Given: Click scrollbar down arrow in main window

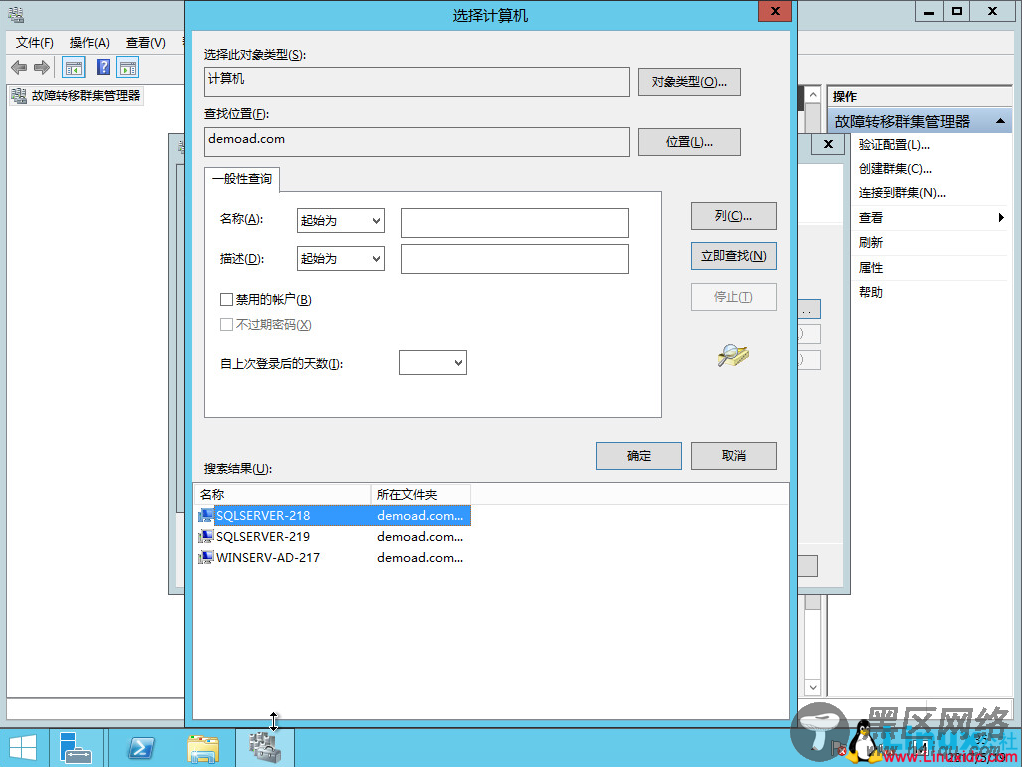Looking at the screenshot, I should [813, 687].
